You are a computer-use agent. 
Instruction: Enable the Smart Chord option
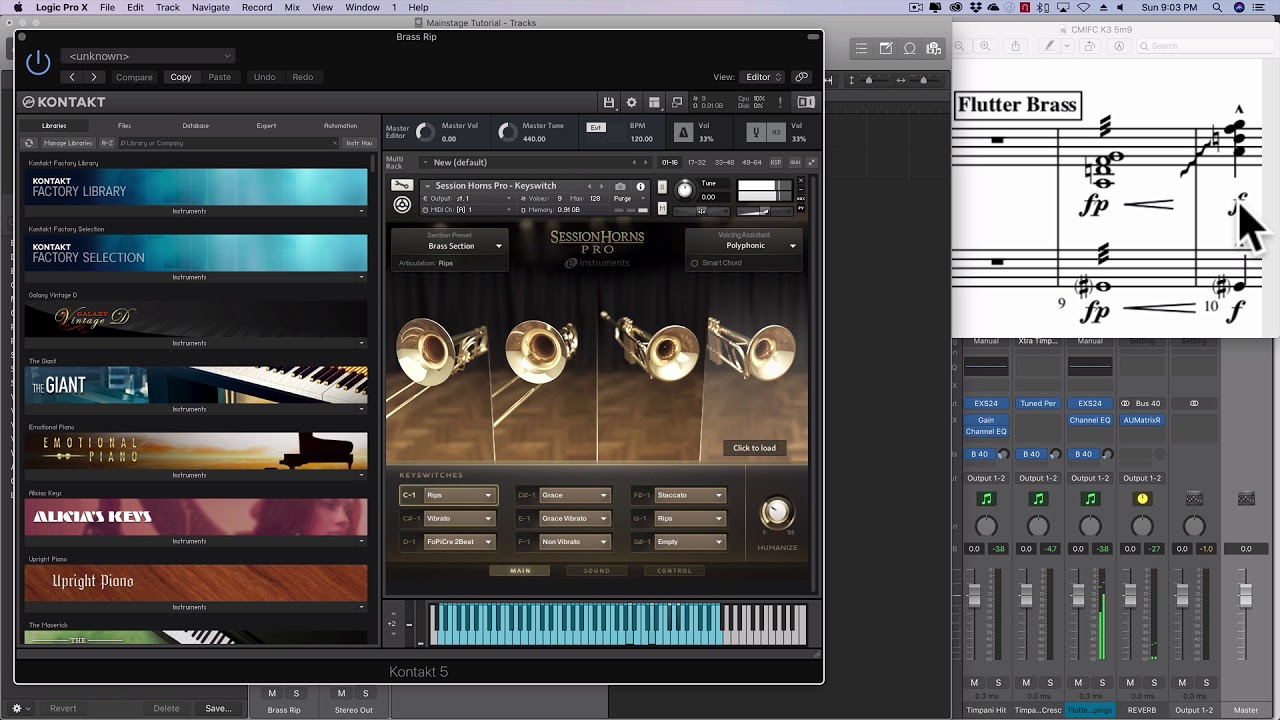[x=694, y=263]
